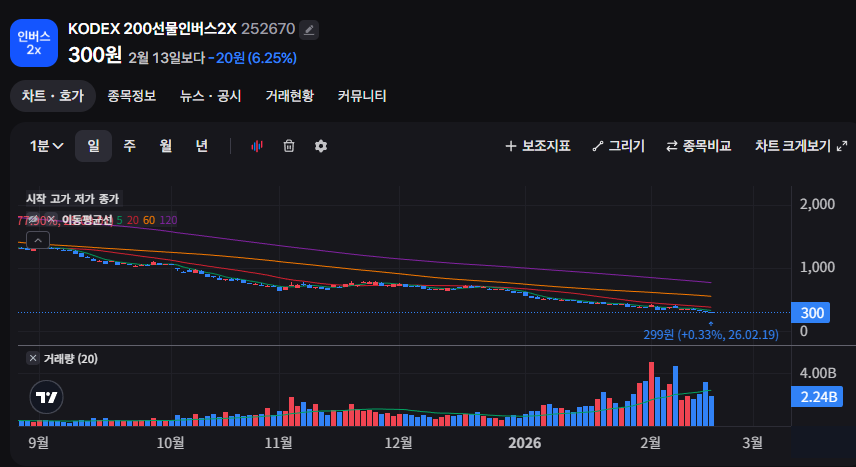The width and height of the screenshot is (856, 467).
Task: Expand chart with 차트 크게보기
Action: [x=801, y=146]
